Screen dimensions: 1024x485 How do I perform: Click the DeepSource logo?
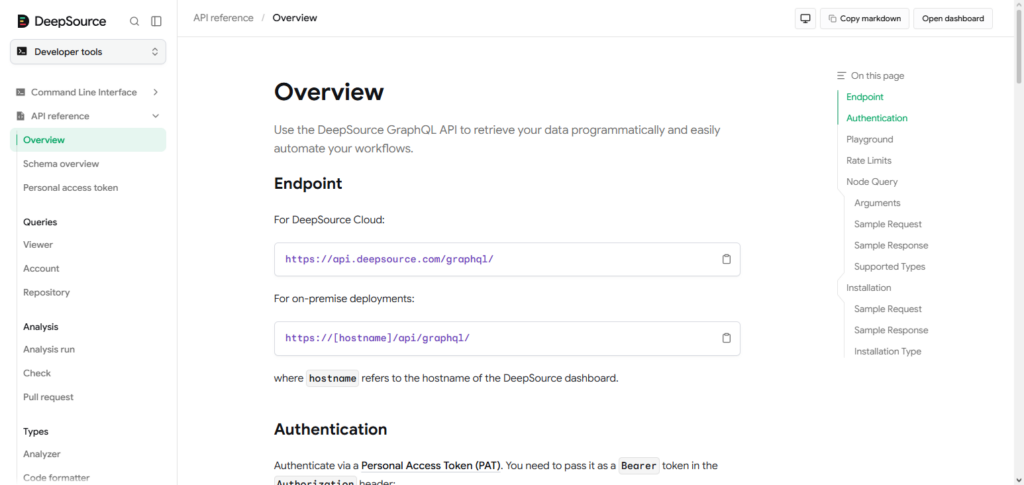point(61,21)
